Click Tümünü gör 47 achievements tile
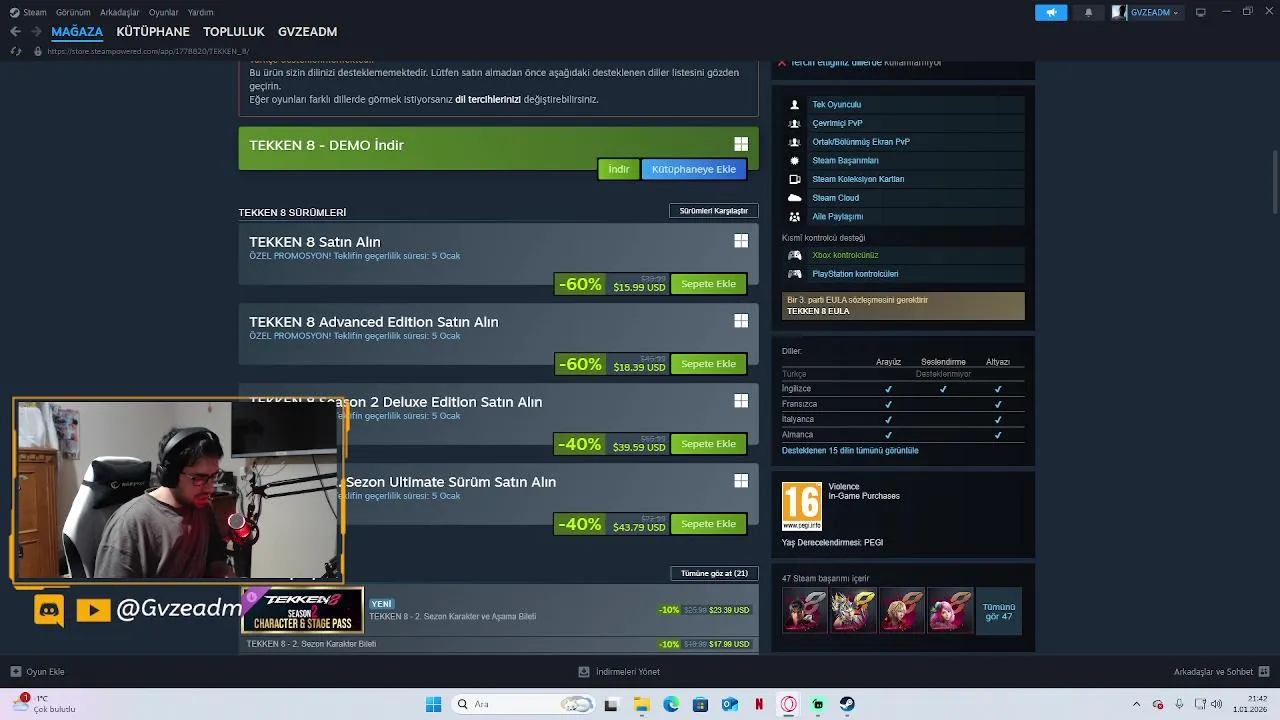Image resolution: width=1280 pixels, height=720 pixels. point(999,611)
